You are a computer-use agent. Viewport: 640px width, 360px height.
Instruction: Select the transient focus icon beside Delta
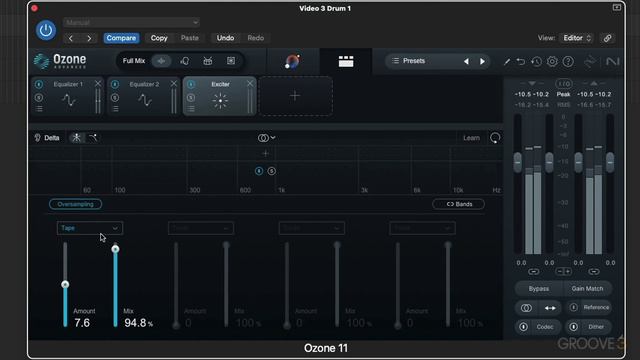pyautogui.click(x=76, y=138)
